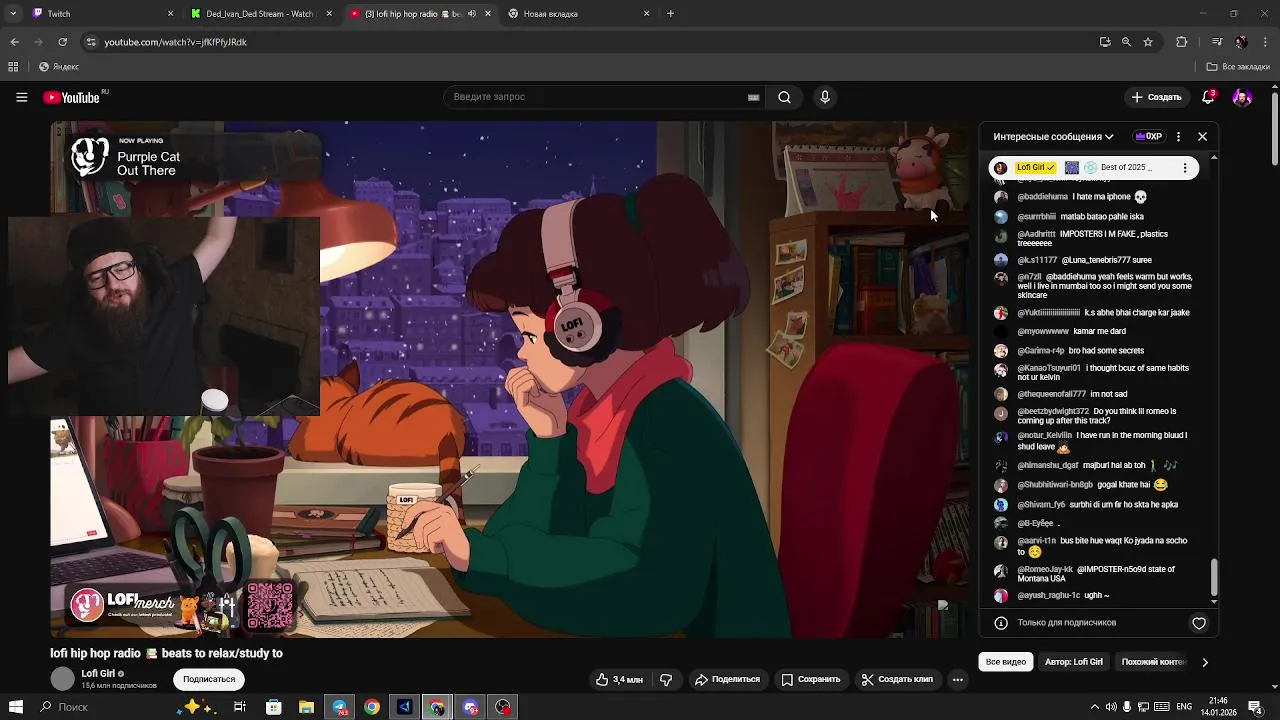Open live chat options three-dot menu
Image resolution: width=1280 pixels, height=720 pixels.
pyautogui.click(x=1178, y=136)
